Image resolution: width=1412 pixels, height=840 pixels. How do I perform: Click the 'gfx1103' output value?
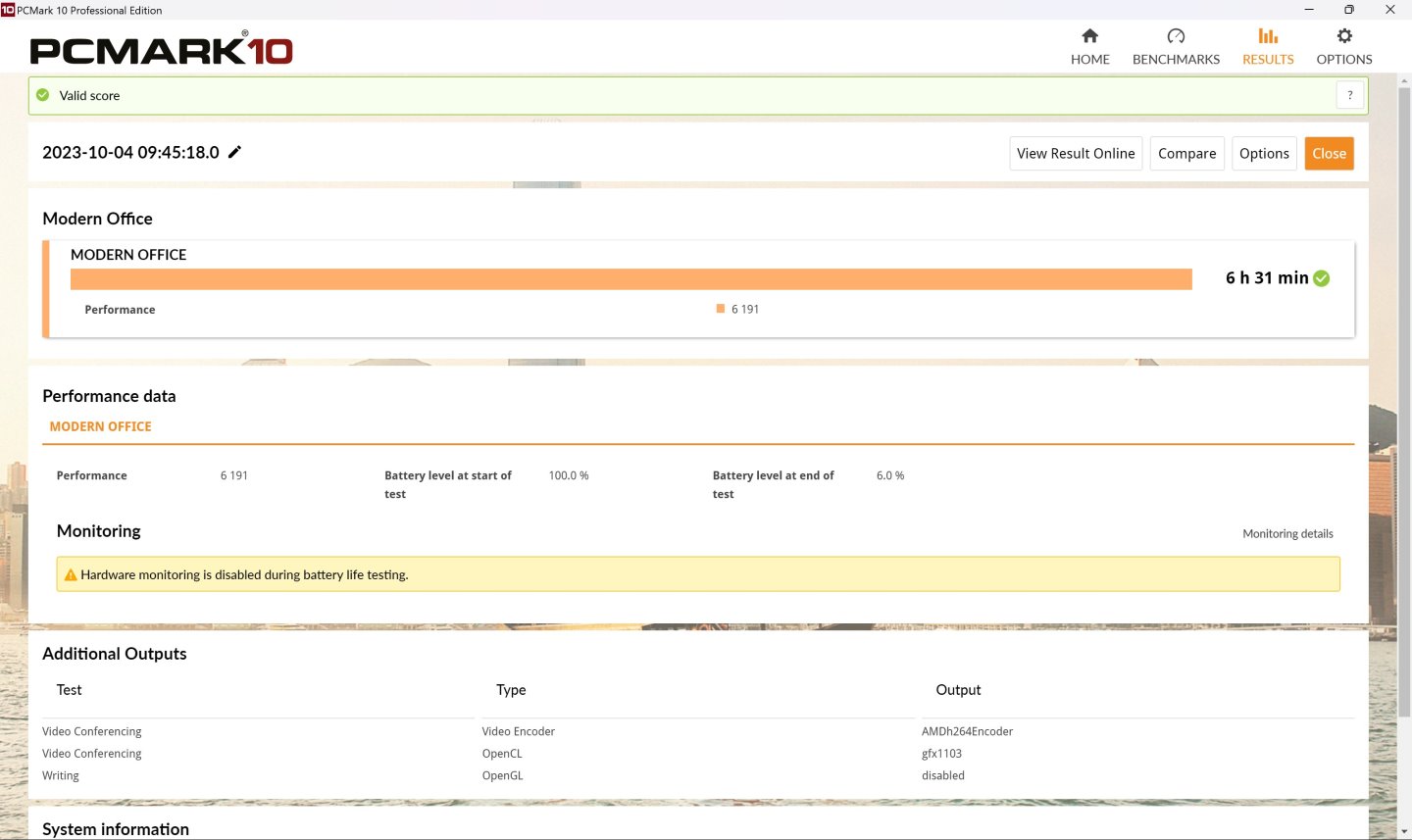tap(941, 754)
